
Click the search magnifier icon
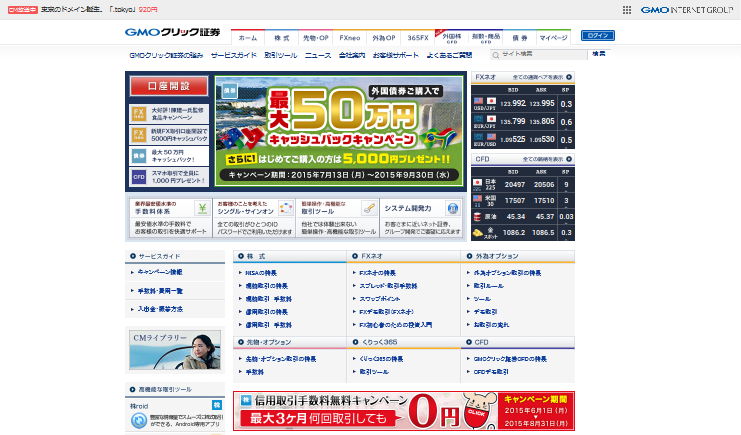[x=496, y=55]
